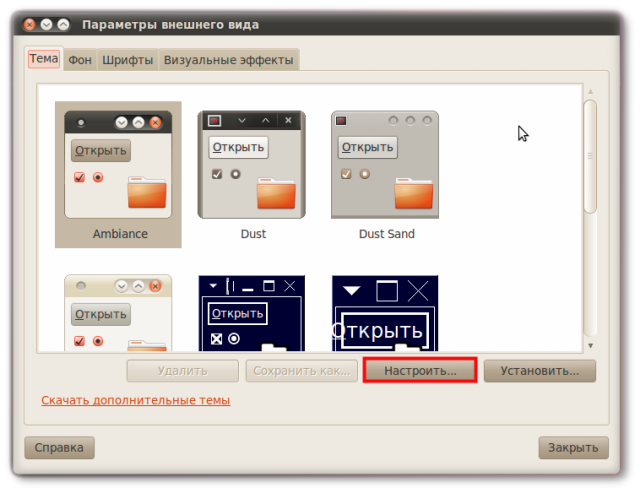Click the Настроить... button
This screenshot has width=640, height=493.
(420, 370)
